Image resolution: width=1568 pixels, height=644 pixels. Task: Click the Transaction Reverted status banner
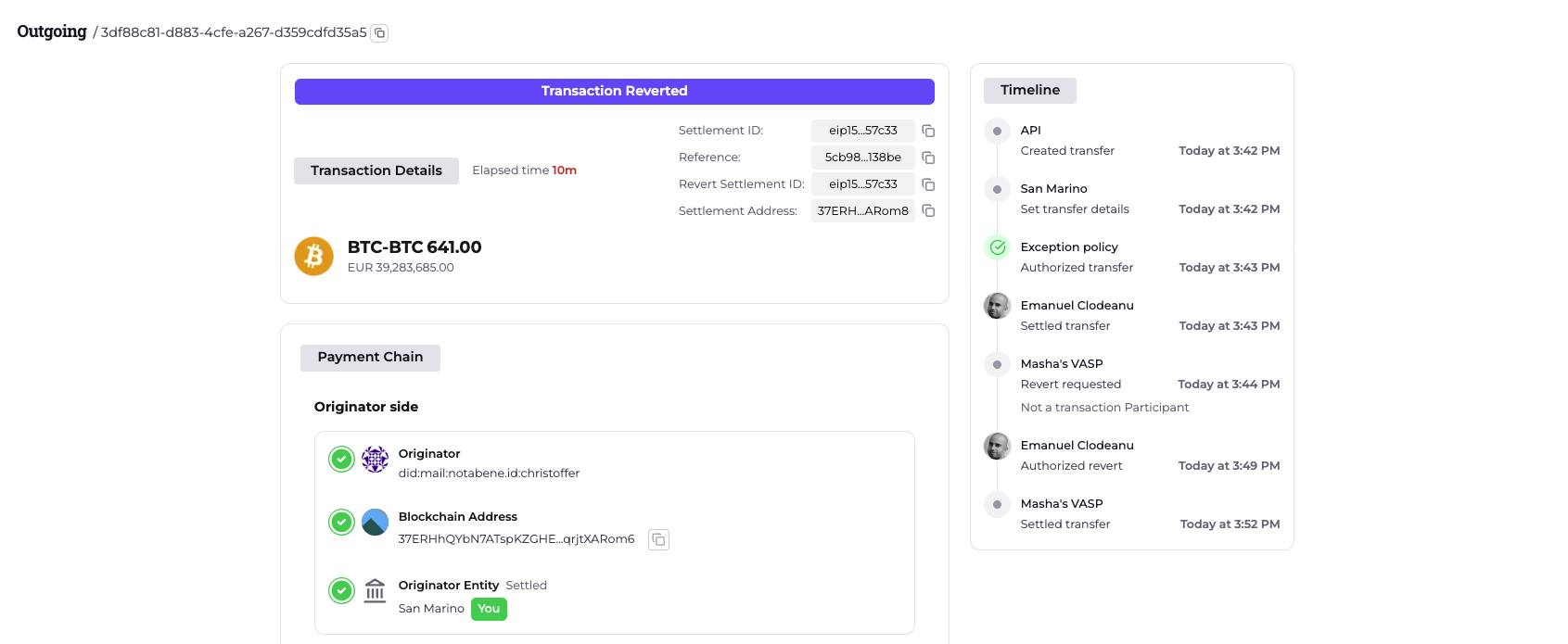[615, 91]
